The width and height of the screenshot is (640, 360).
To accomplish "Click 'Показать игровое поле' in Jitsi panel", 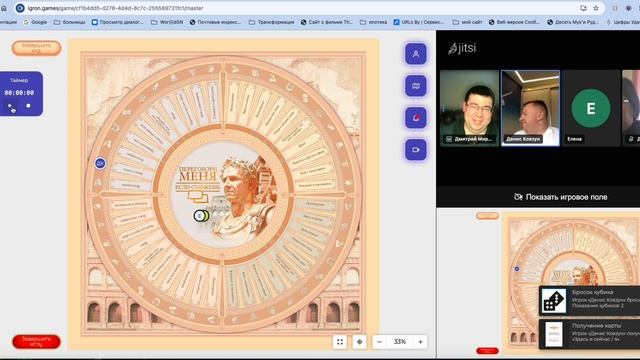I will [x=560, y=197].
